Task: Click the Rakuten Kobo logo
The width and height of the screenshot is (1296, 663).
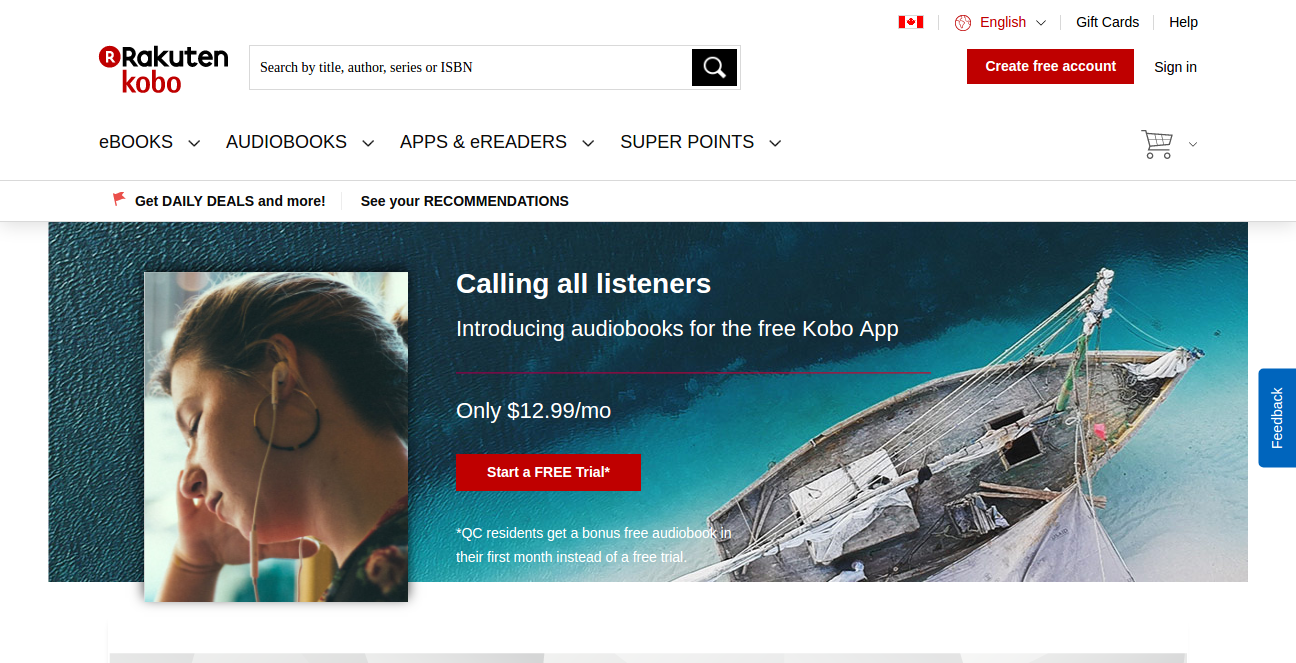Action: click(163, 68)
